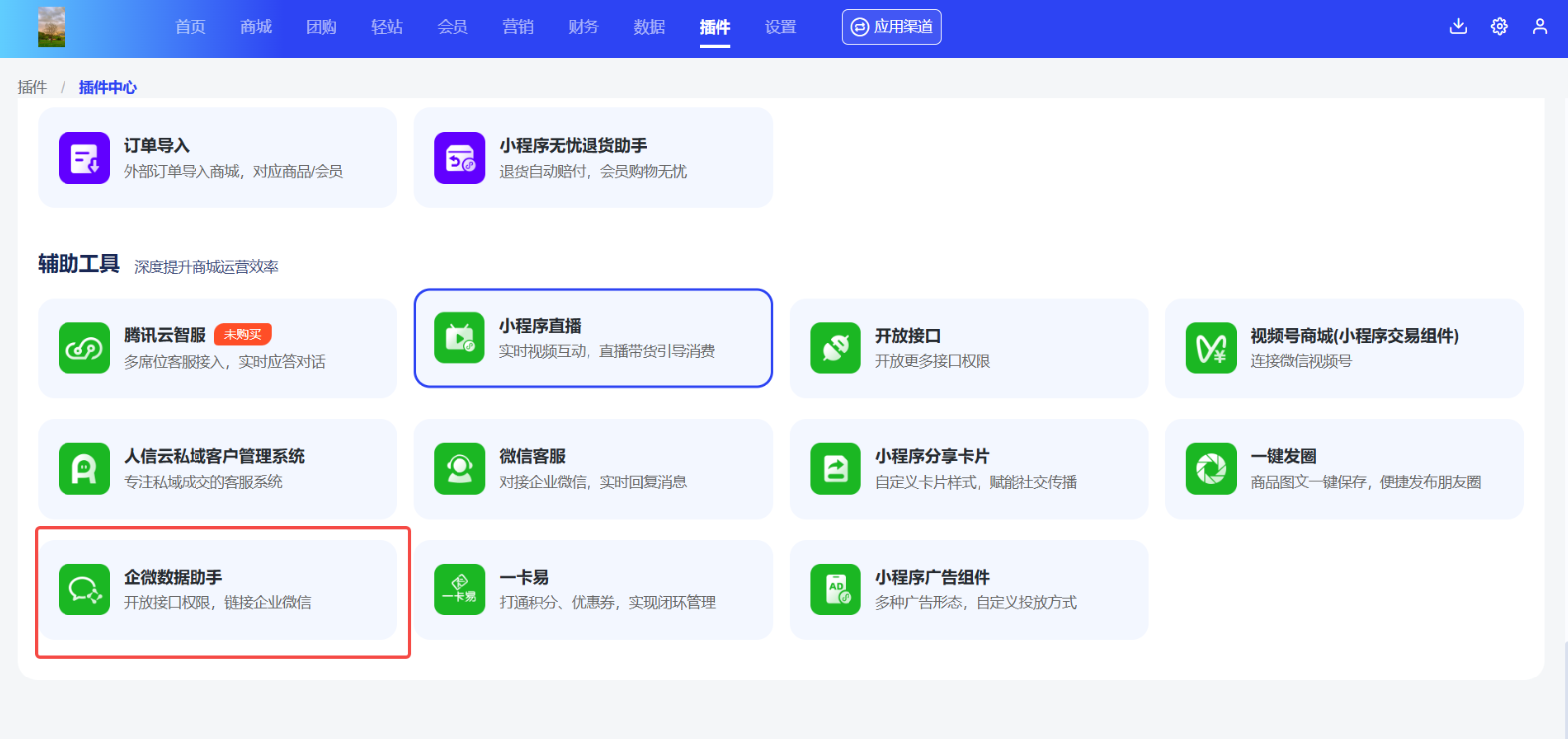Image resolution: width=1568 pixels, height=739 pixels.
Task: Open the 企微数据助手 chat icon
Action: (x=83, y=590)
